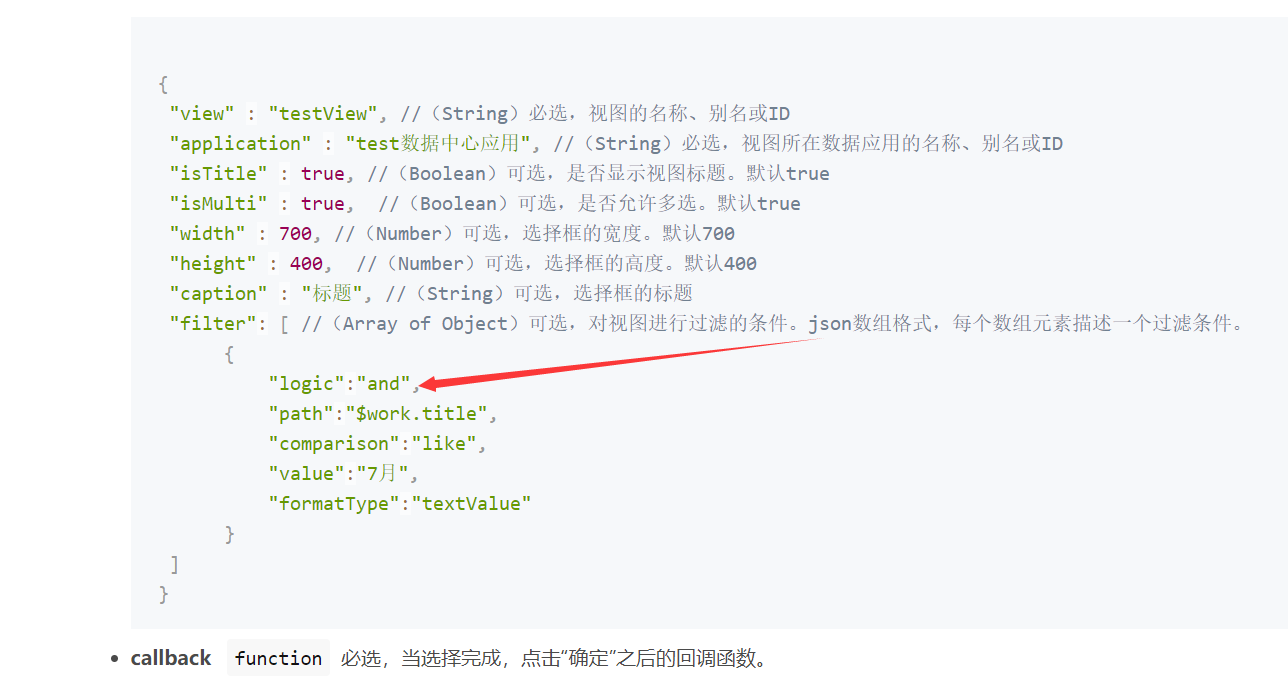The height and width of the screenshot is (690, 1288).
Task: Click the 400 value after "height"
Action: tap(306, 264)
